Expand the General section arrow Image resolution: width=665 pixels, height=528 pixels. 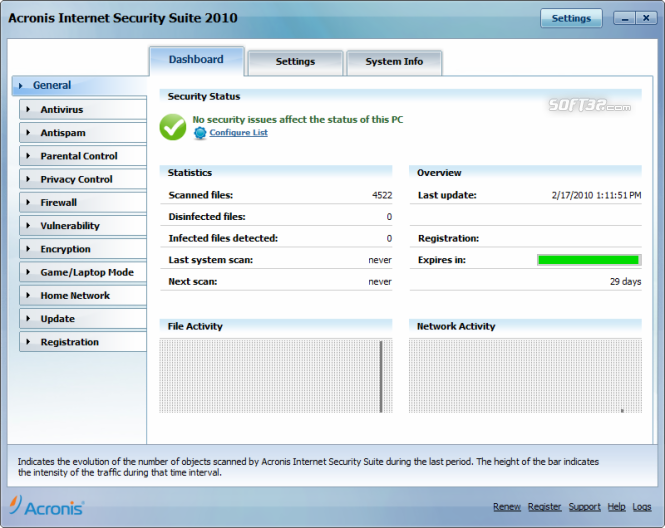tap(20, 86)
